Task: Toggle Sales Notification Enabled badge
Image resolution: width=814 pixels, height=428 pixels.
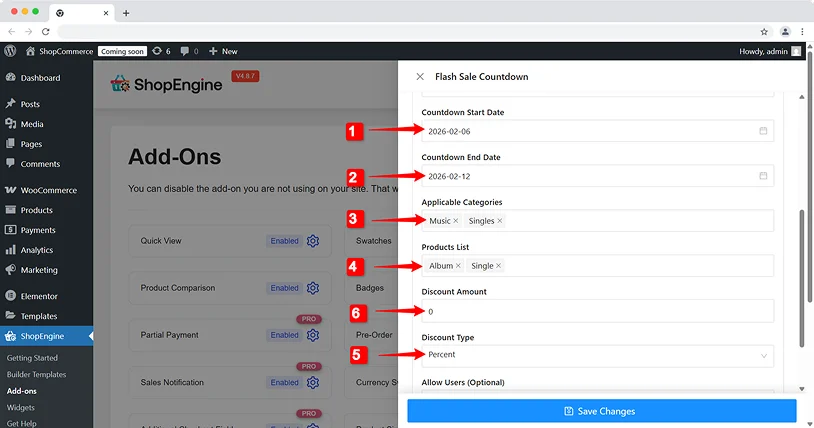Action: [x=284, y=382]
